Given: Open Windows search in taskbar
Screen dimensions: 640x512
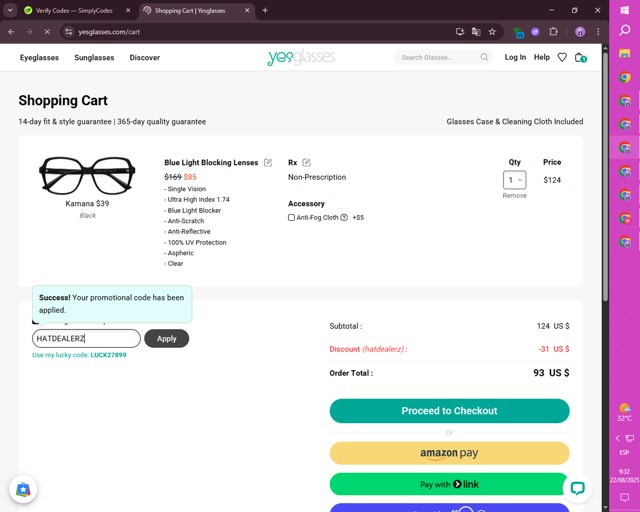Looking at the screenshot, I should pos(624,30).
